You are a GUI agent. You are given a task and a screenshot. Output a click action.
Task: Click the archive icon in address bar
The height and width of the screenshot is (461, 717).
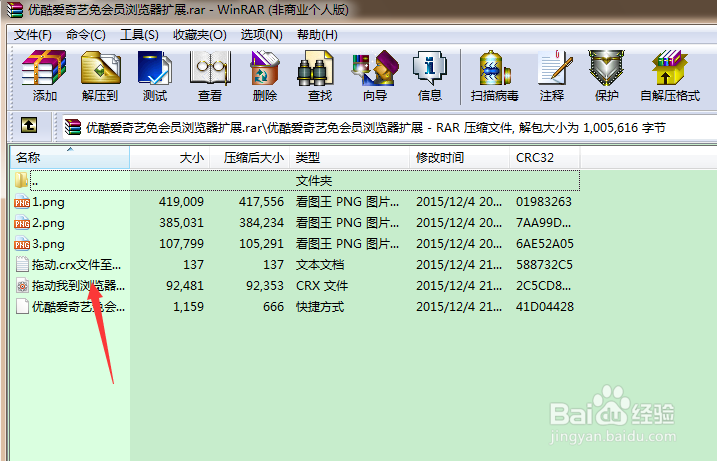point(73,127)
